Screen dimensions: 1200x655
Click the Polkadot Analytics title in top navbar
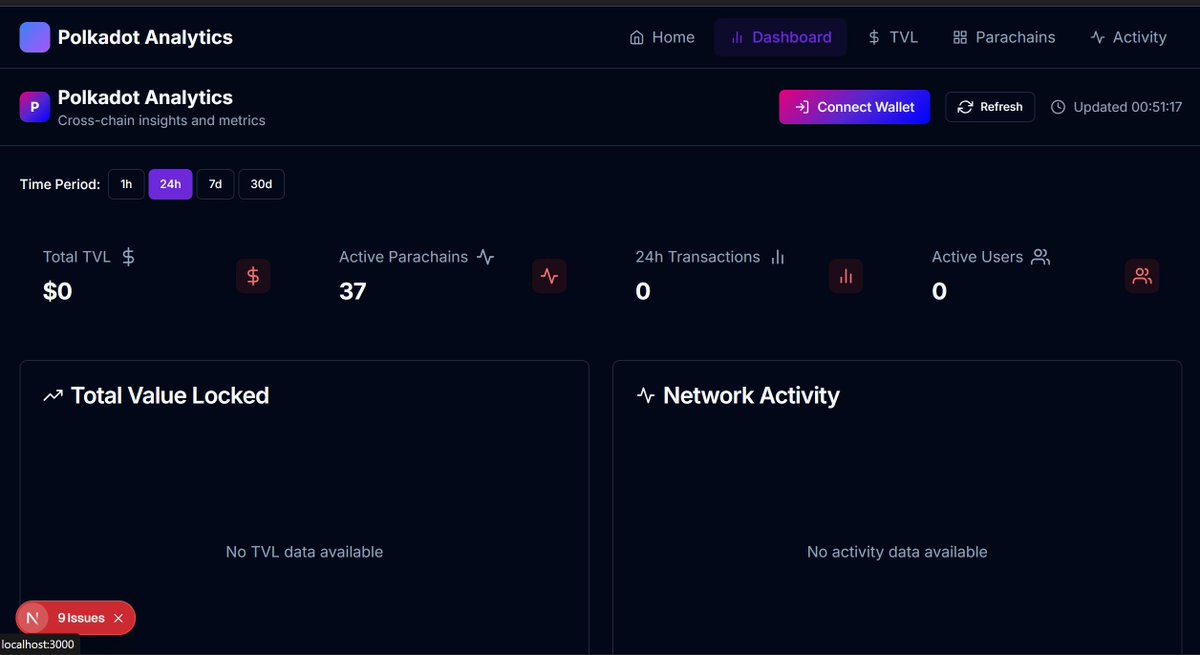145,37
